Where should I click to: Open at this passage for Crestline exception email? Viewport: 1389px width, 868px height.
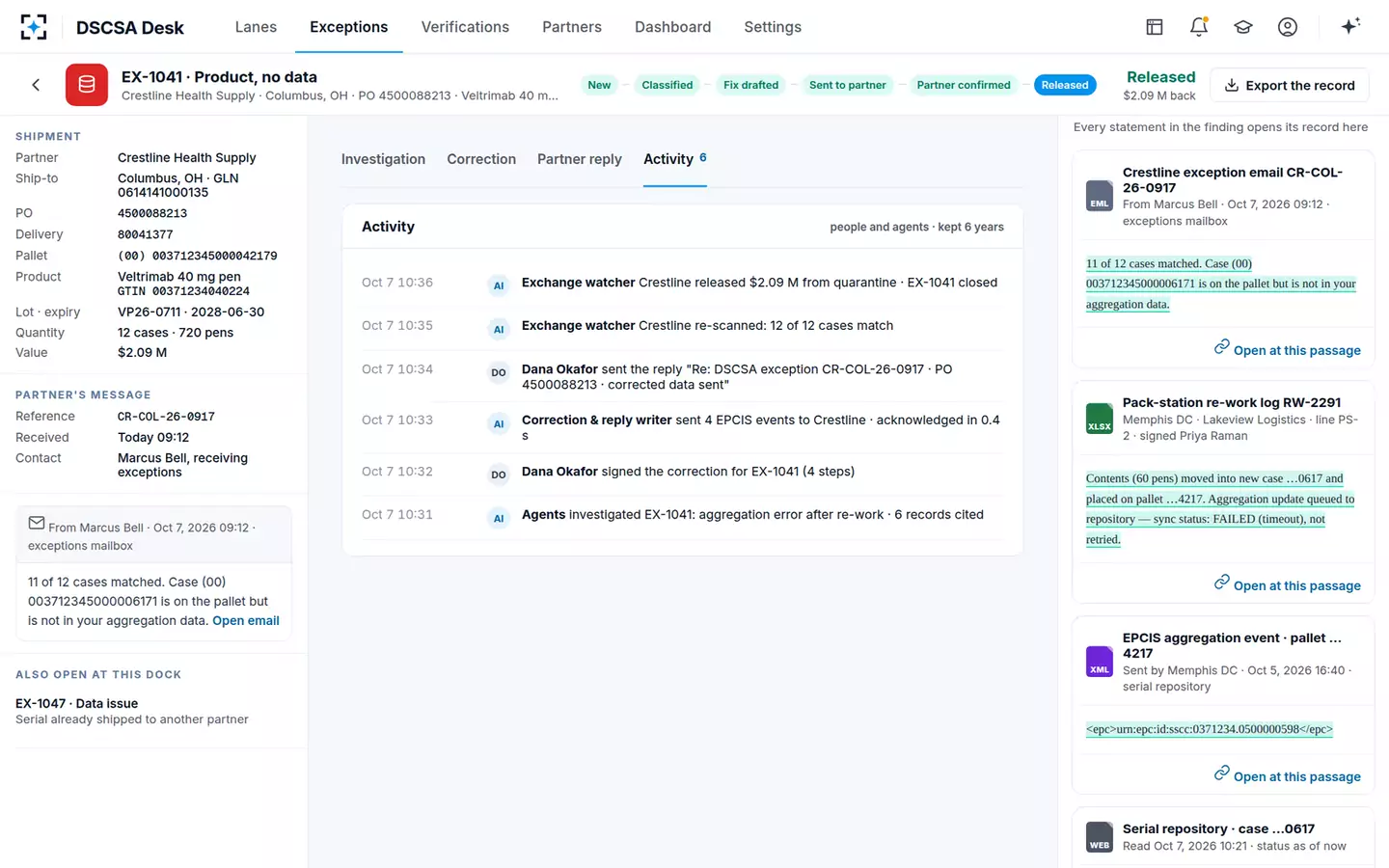(x=1288, y=349)
